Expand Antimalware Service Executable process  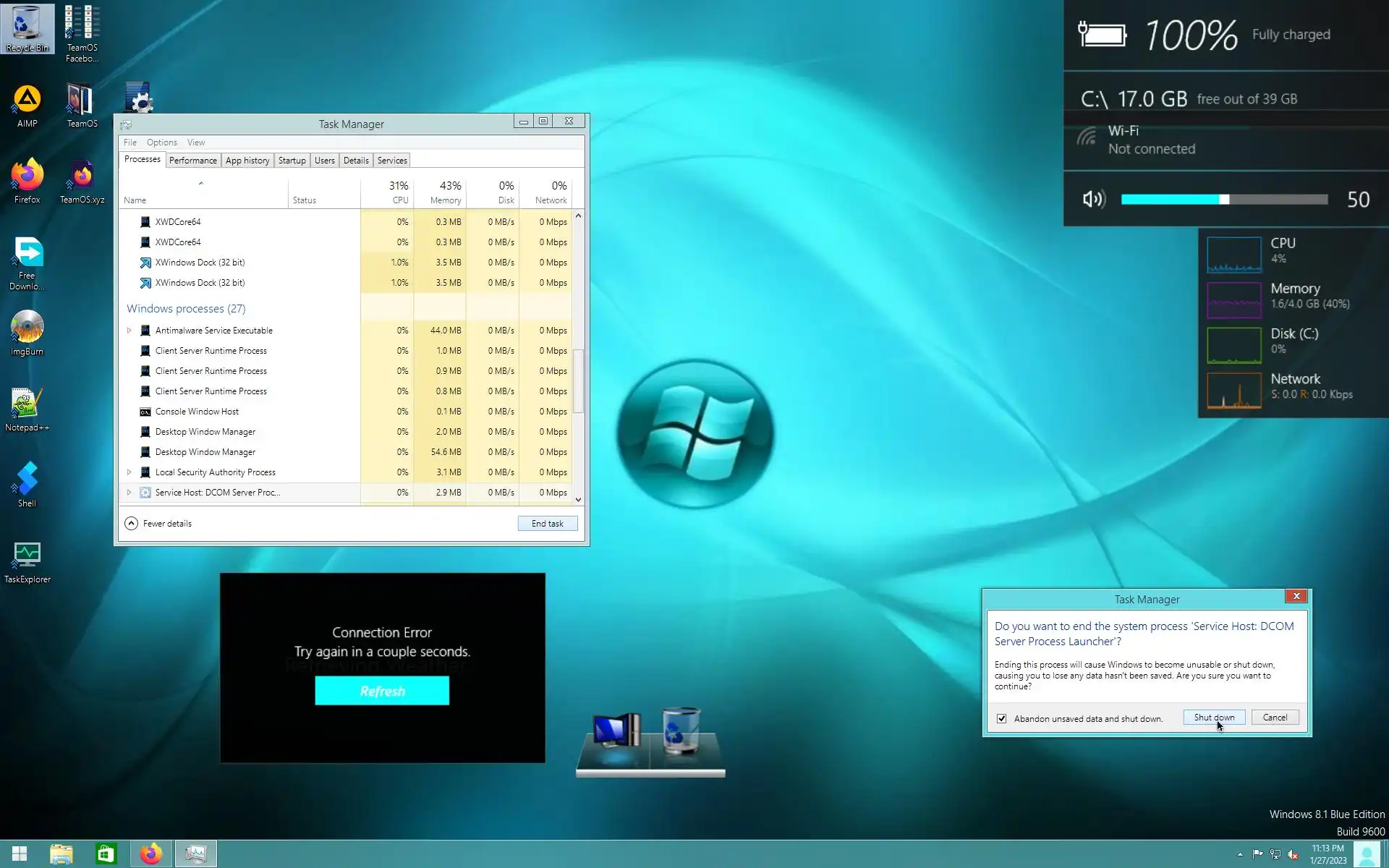point(129,331)
